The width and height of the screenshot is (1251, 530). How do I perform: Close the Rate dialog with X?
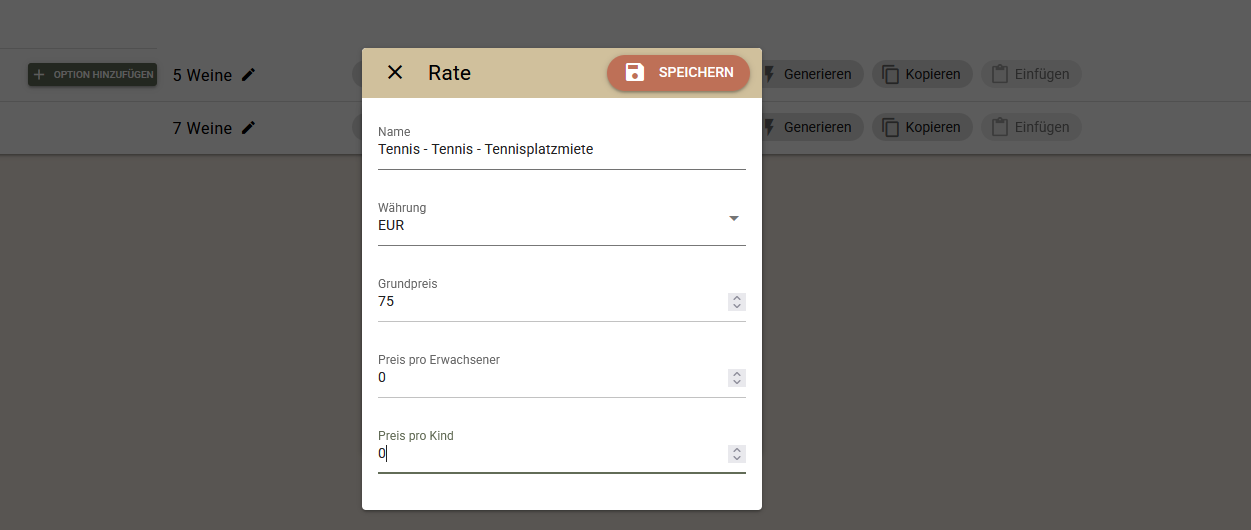[x=395, y=72]
